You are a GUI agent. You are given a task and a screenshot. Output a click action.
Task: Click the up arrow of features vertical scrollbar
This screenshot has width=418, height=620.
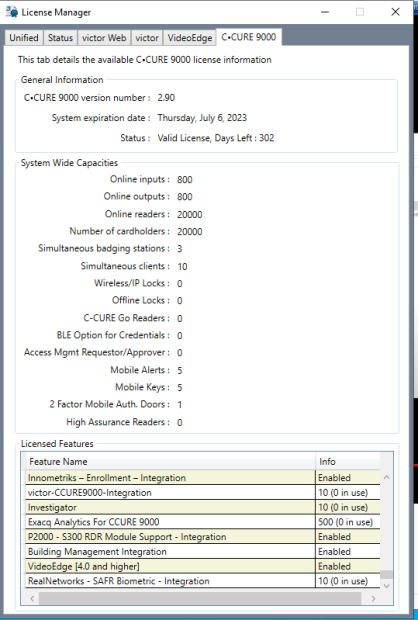pos(387,478)
